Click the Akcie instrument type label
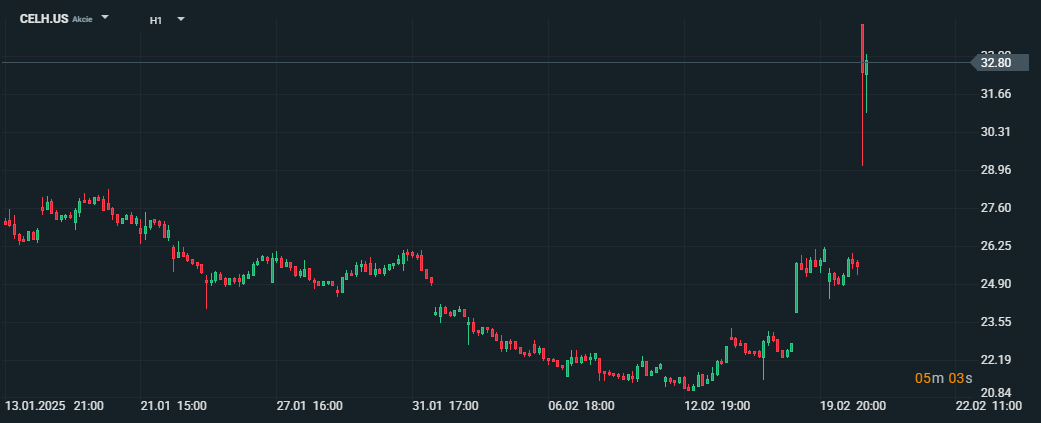Image resolution: width=1041 pixels, height=423 pixels. [x=82, y=19]
